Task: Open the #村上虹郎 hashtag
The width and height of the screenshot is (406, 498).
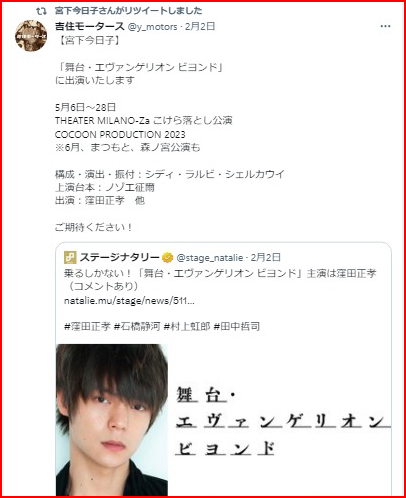Action: coord(187,326)
